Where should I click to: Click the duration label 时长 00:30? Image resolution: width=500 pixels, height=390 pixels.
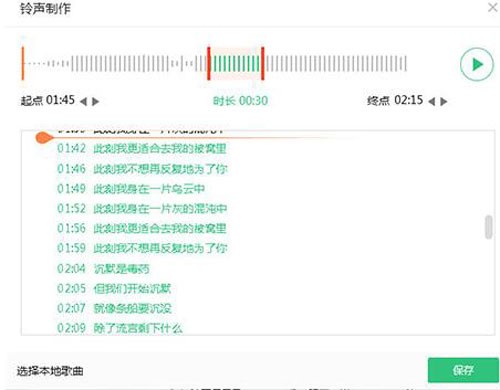(x=240, y=101)
